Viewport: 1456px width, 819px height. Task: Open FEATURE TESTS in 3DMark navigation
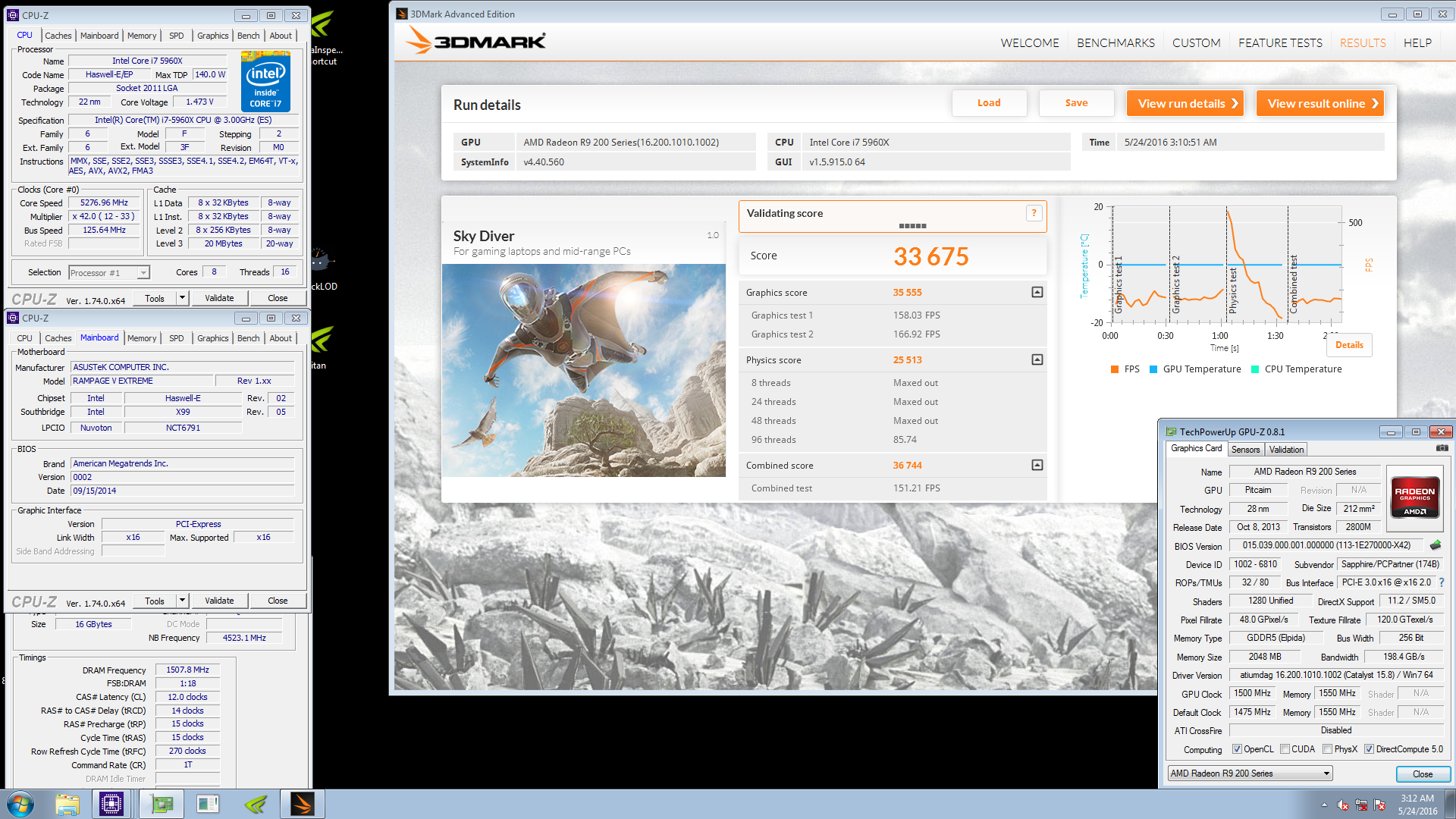(x=1280, y=42)
